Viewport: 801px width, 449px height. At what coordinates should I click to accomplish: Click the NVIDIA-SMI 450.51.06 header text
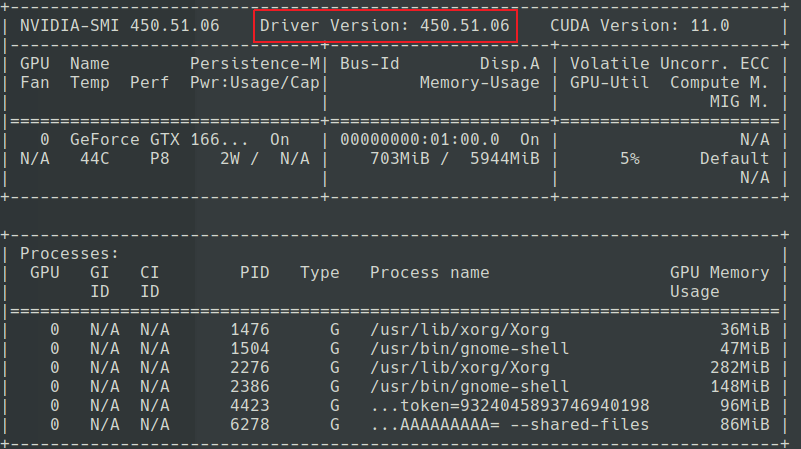click(120, 26)
